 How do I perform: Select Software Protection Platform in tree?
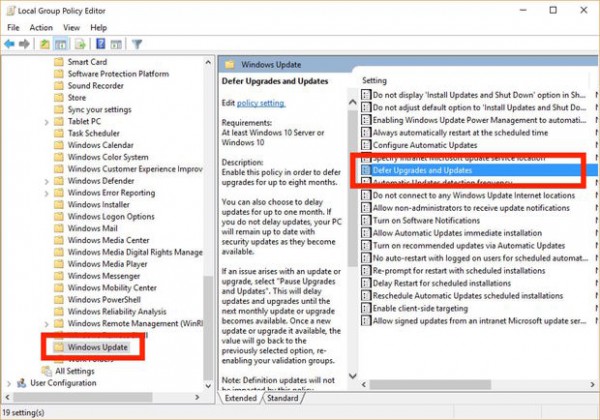[118, 74]
